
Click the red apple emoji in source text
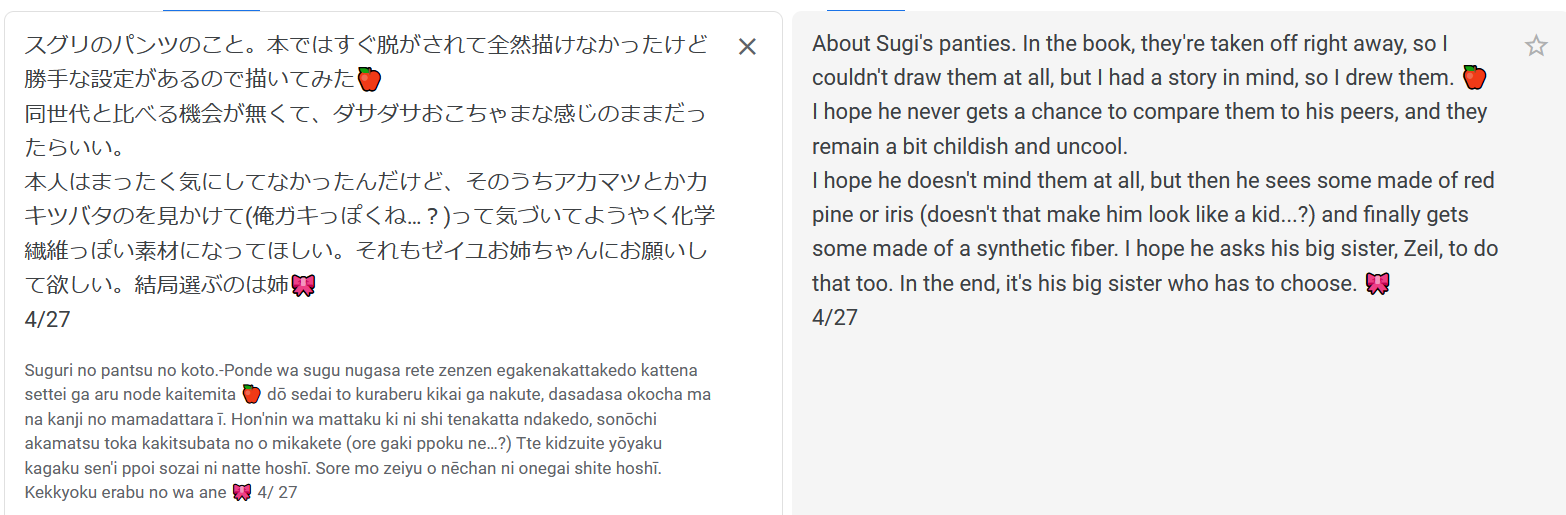coord(369,79)
